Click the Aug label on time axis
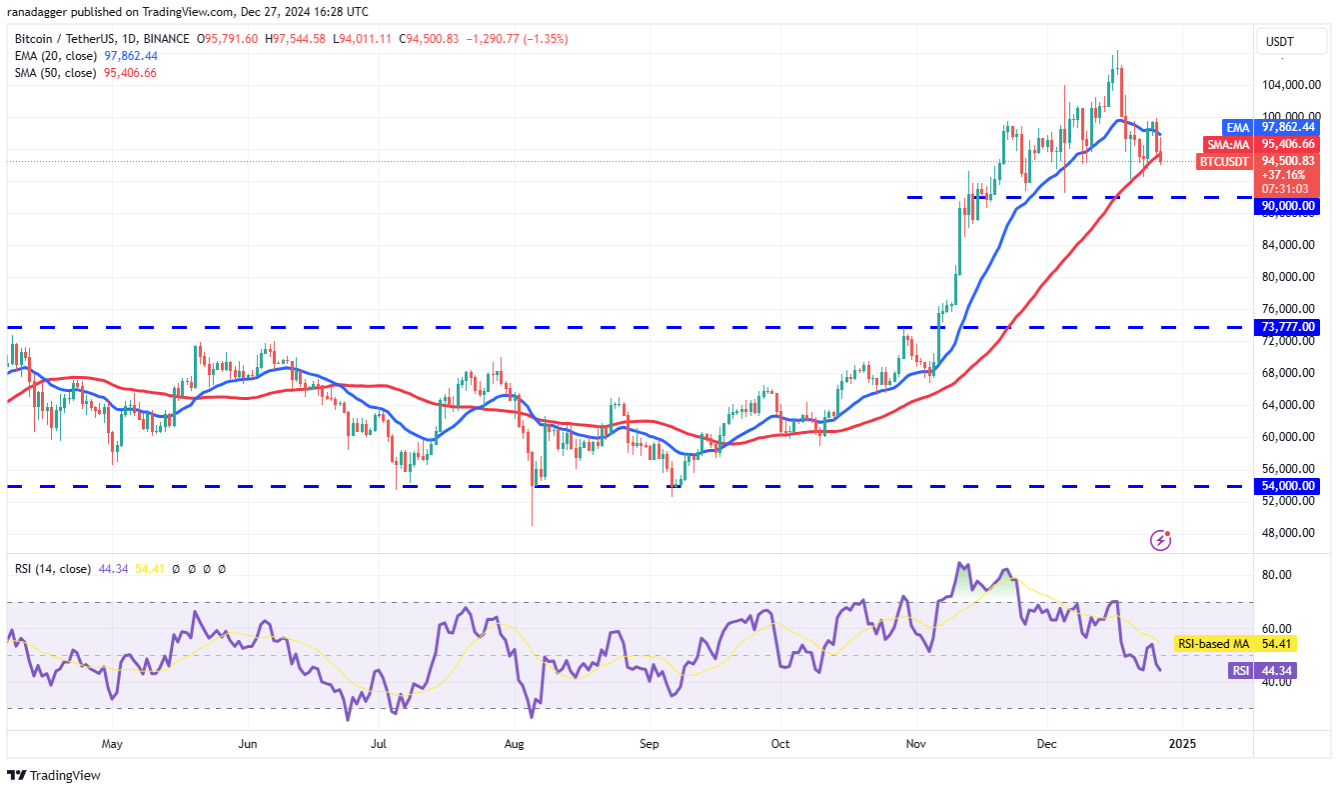 click(514, 744)
